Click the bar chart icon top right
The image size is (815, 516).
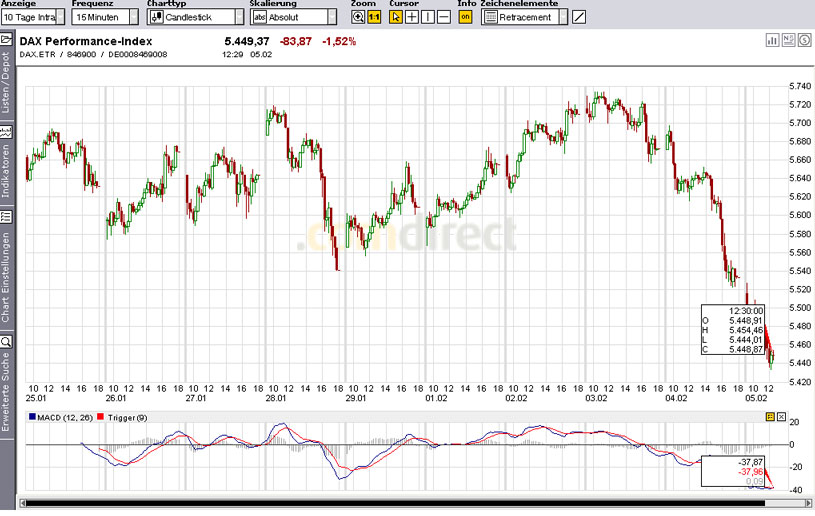[x=772, y=40]
